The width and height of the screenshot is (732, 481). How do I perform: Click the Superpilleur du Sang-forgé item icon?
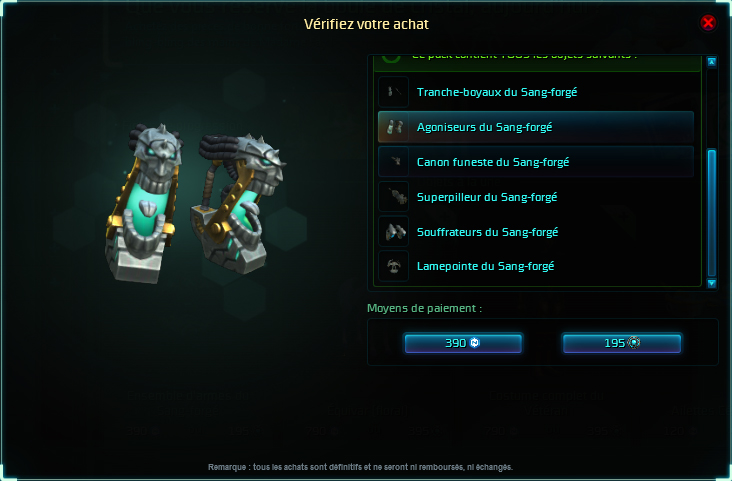pos(394,197)
